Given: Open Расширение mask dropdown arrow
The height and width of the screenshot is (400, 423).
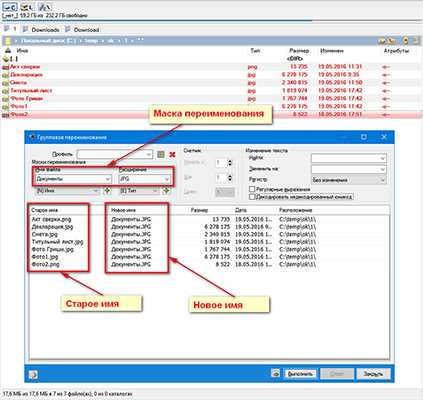Looking at the screenshot, I should click(x=167, y=179).
